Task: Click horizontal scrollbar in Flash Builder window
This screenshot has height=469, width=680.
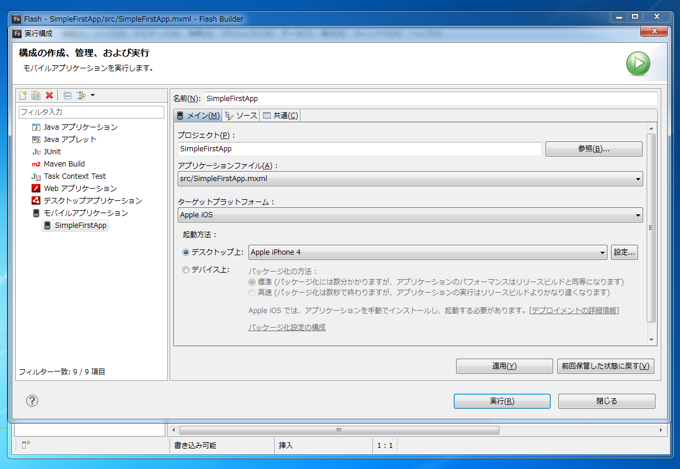Action: pos(339,430)
